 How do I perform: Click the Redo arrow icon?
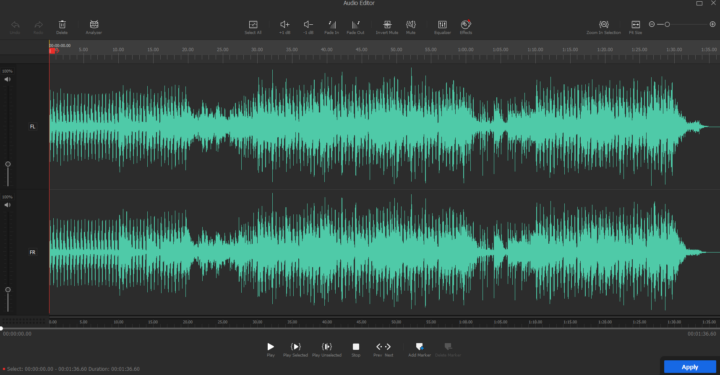coord(39,24)
